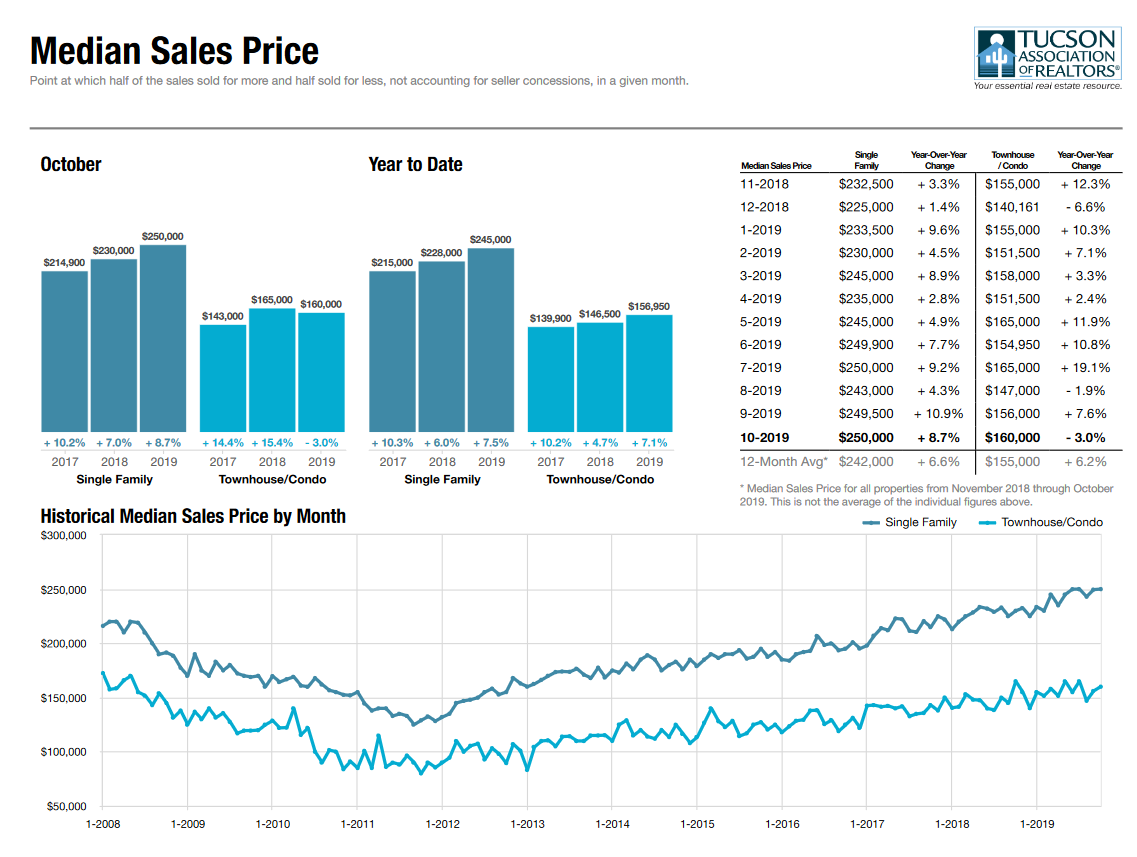The height and width of the screenshot is (857, 1137).
Task: Click the Year to Date chart heading
Action: (x=415, y=164)
